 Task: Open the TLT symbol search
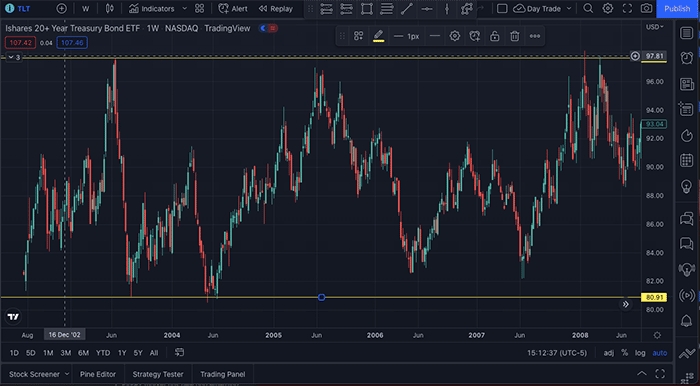coord(18,8)
